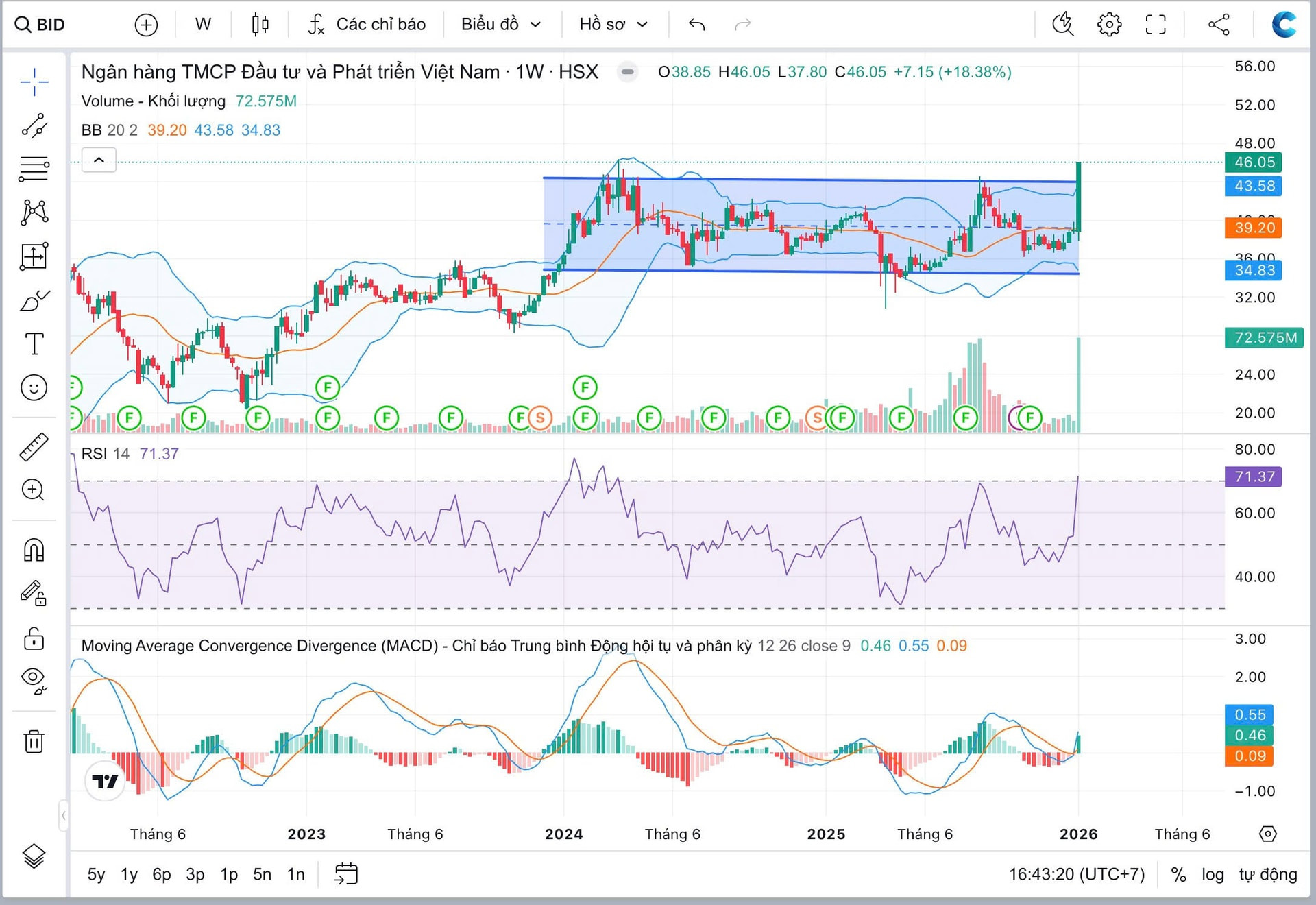Remove drawings with the trash icon
This screenshot has width=1316, height=905.
pos(34,741)
